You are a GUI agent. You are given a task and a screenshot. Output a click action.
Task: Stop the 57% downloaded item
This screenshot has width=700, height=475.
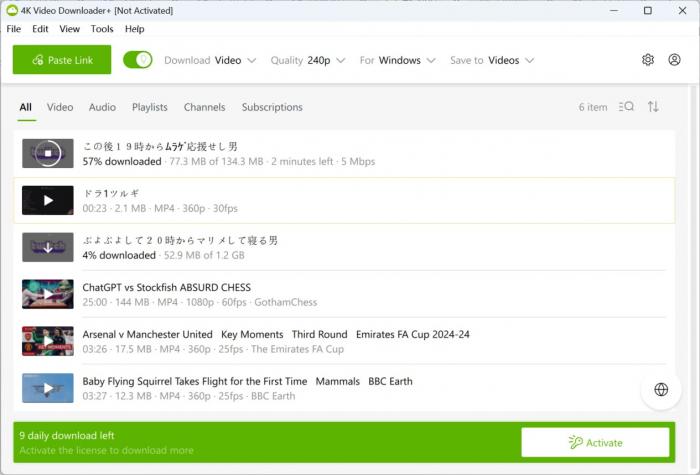(48, 153)
